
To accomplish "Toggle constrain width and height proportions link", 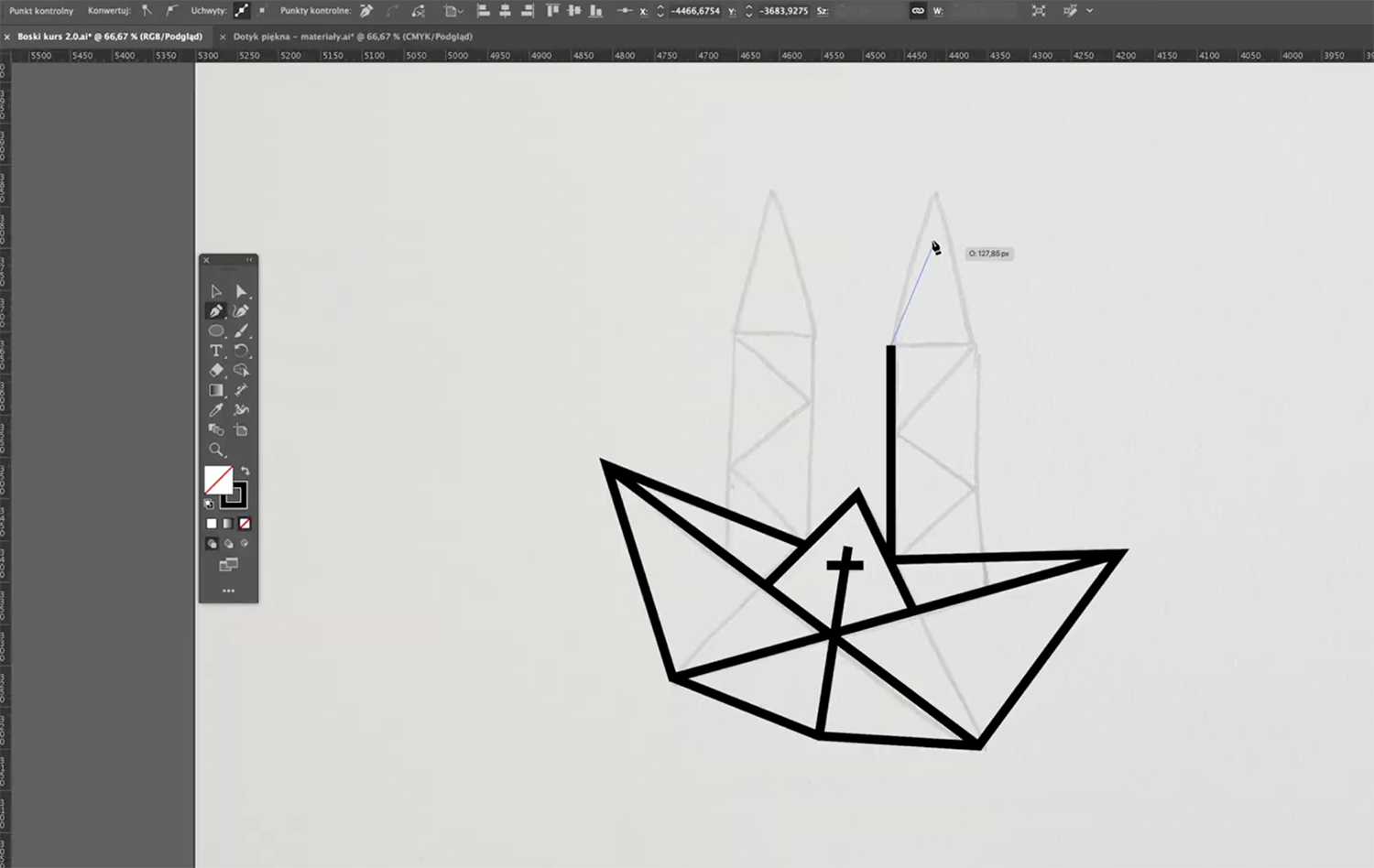I will click(x=917, y=11).
